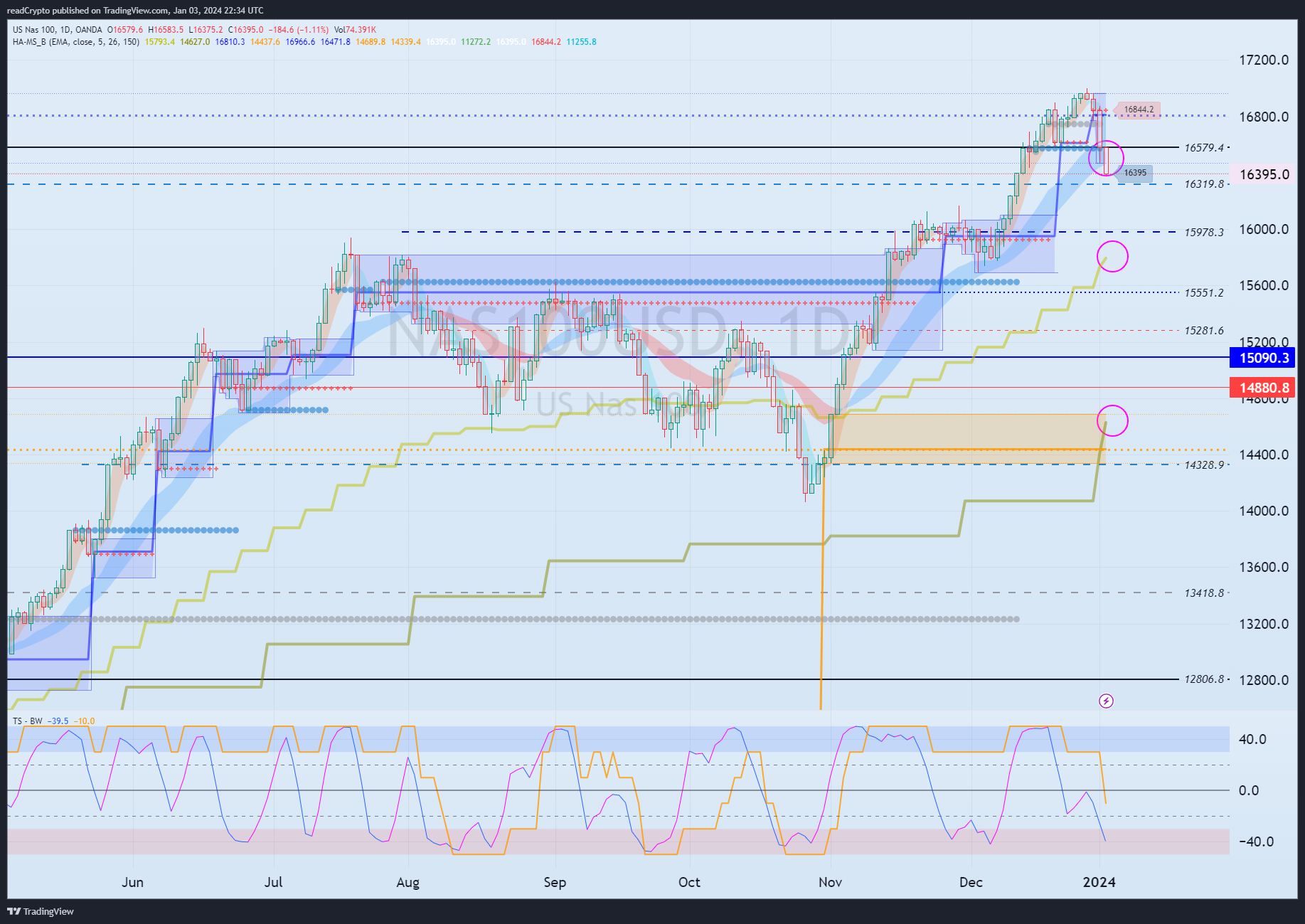Click the change value −184.6 (−1.11%)

point(299,30)
